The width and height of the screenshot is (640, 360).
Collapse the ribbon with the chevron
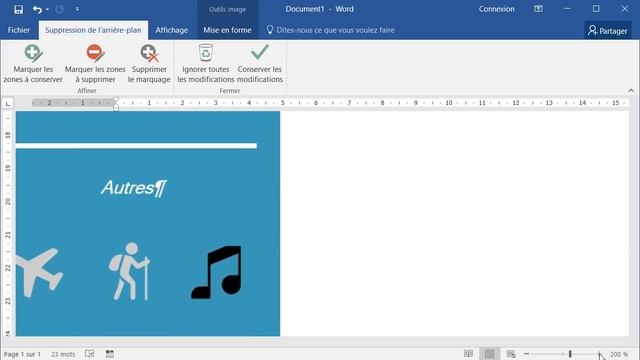(631, 91)
